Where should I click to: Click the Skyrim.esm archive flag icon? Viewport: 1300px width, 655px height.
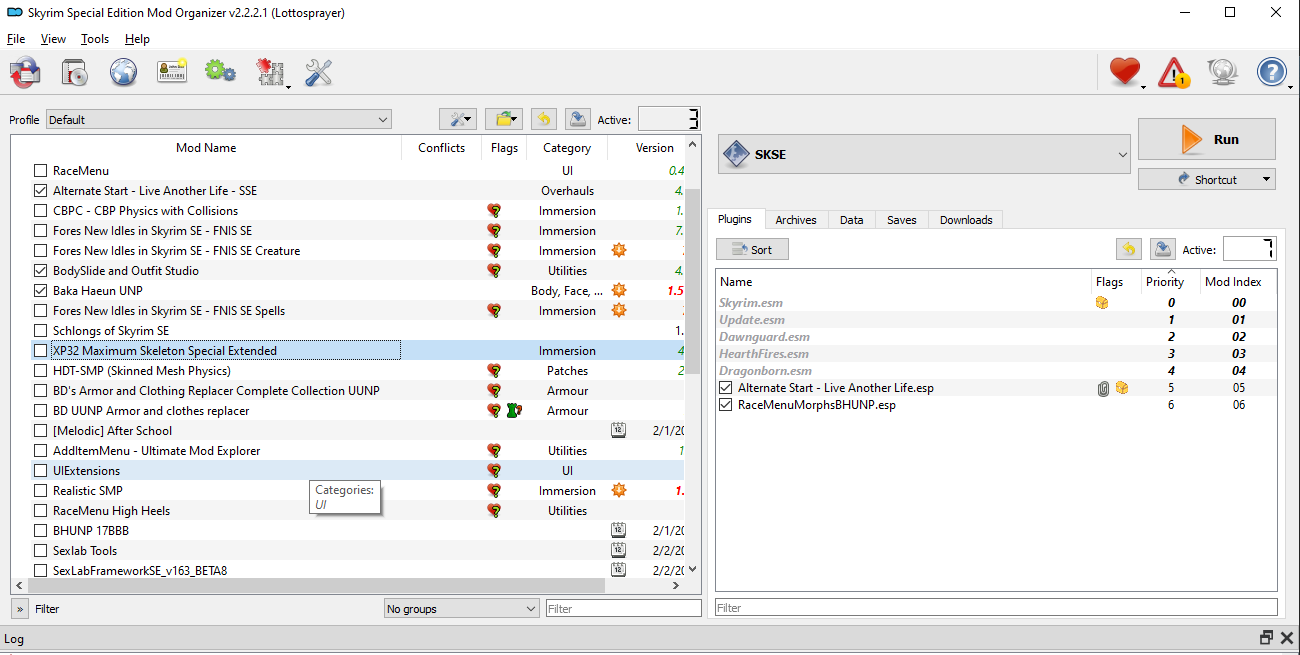pyautogui.click(x=1102, y=302)
